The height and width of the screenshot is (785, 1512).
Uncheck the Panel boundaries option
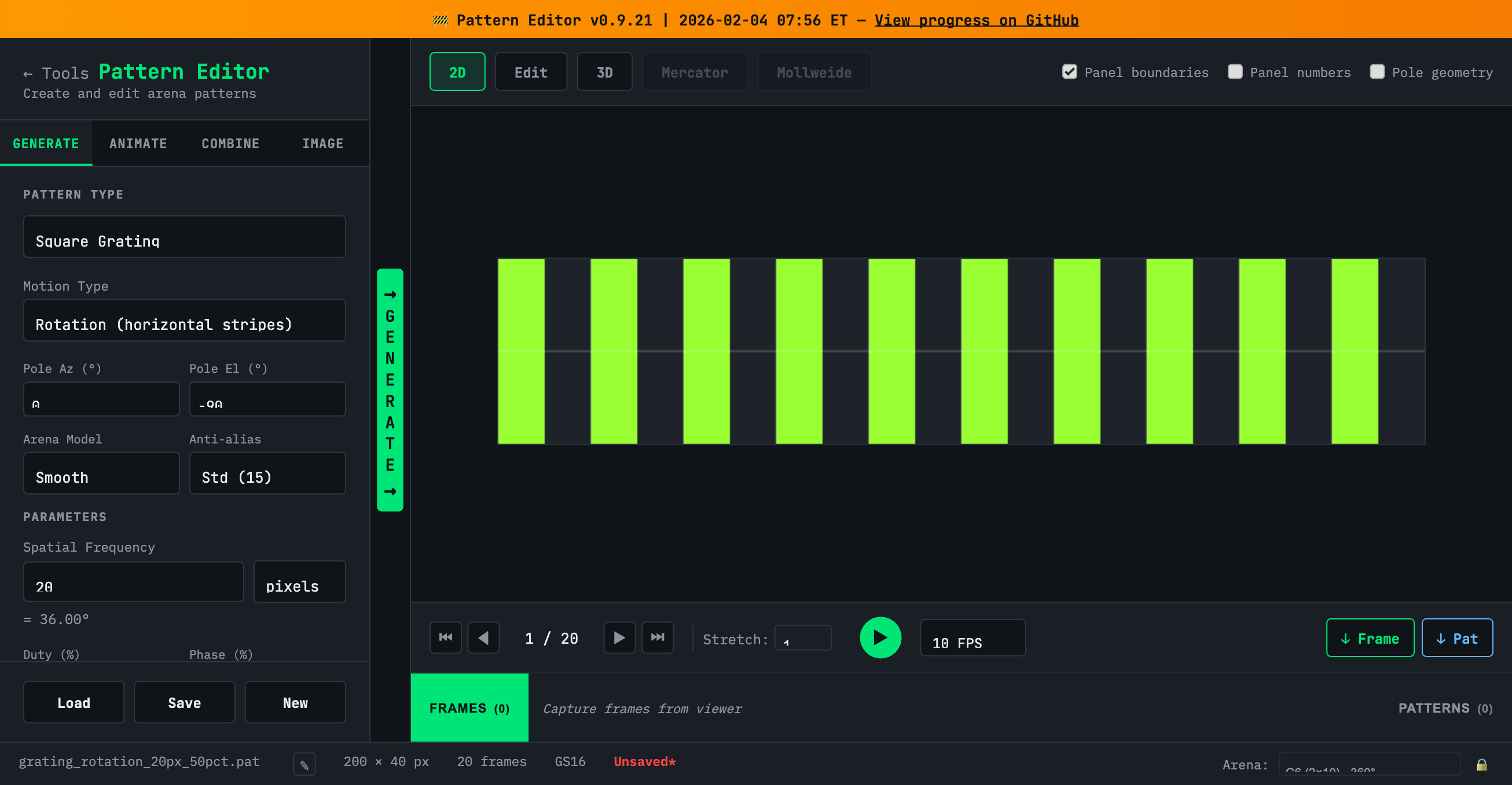1069,72
